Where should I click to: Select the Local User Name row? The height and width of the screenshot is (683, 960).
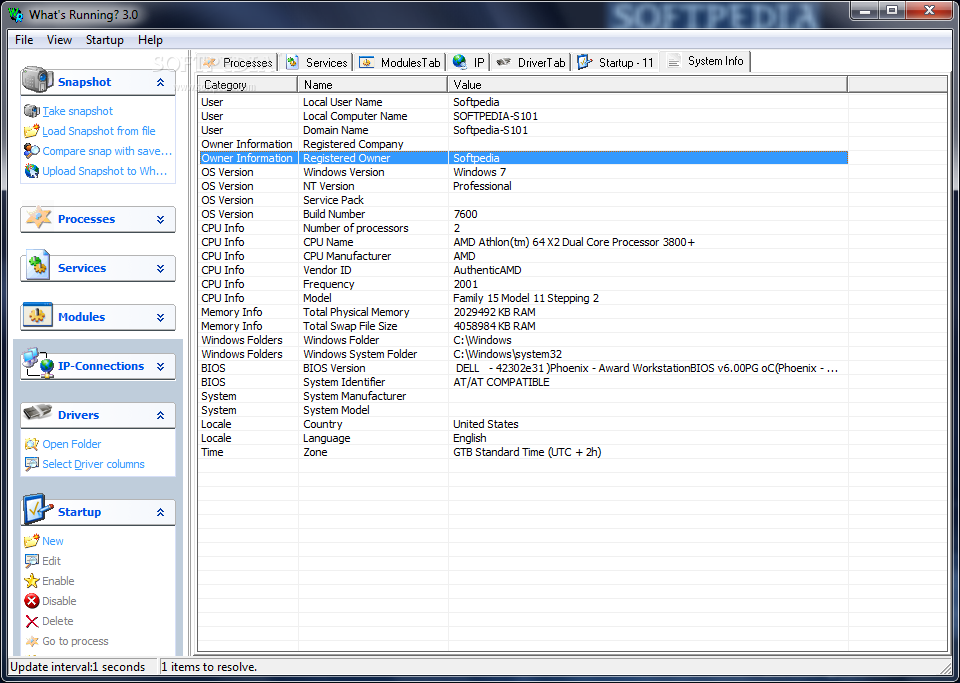523,102
